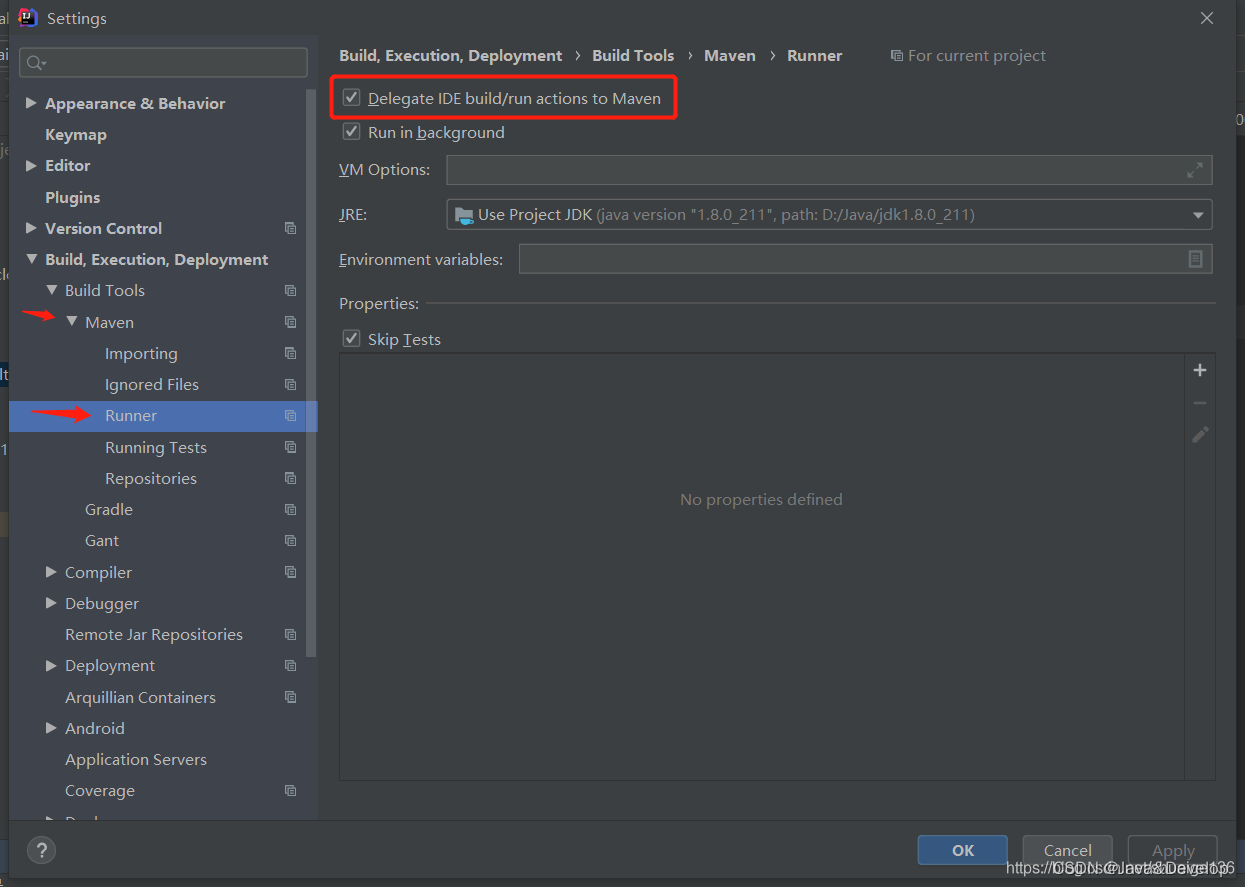Select Runner under Maven

pyautogui.click(x=131, y=415)
